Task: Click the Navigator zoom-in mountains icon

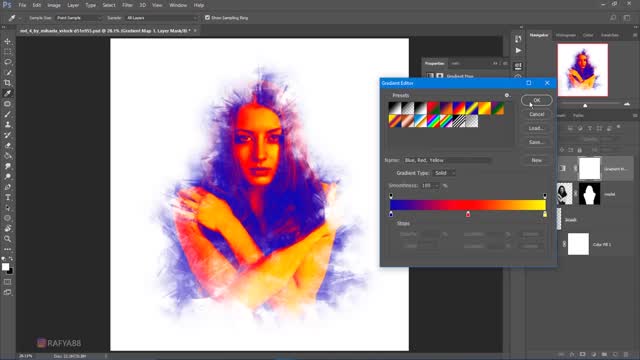Action: (x=627, y=104)
